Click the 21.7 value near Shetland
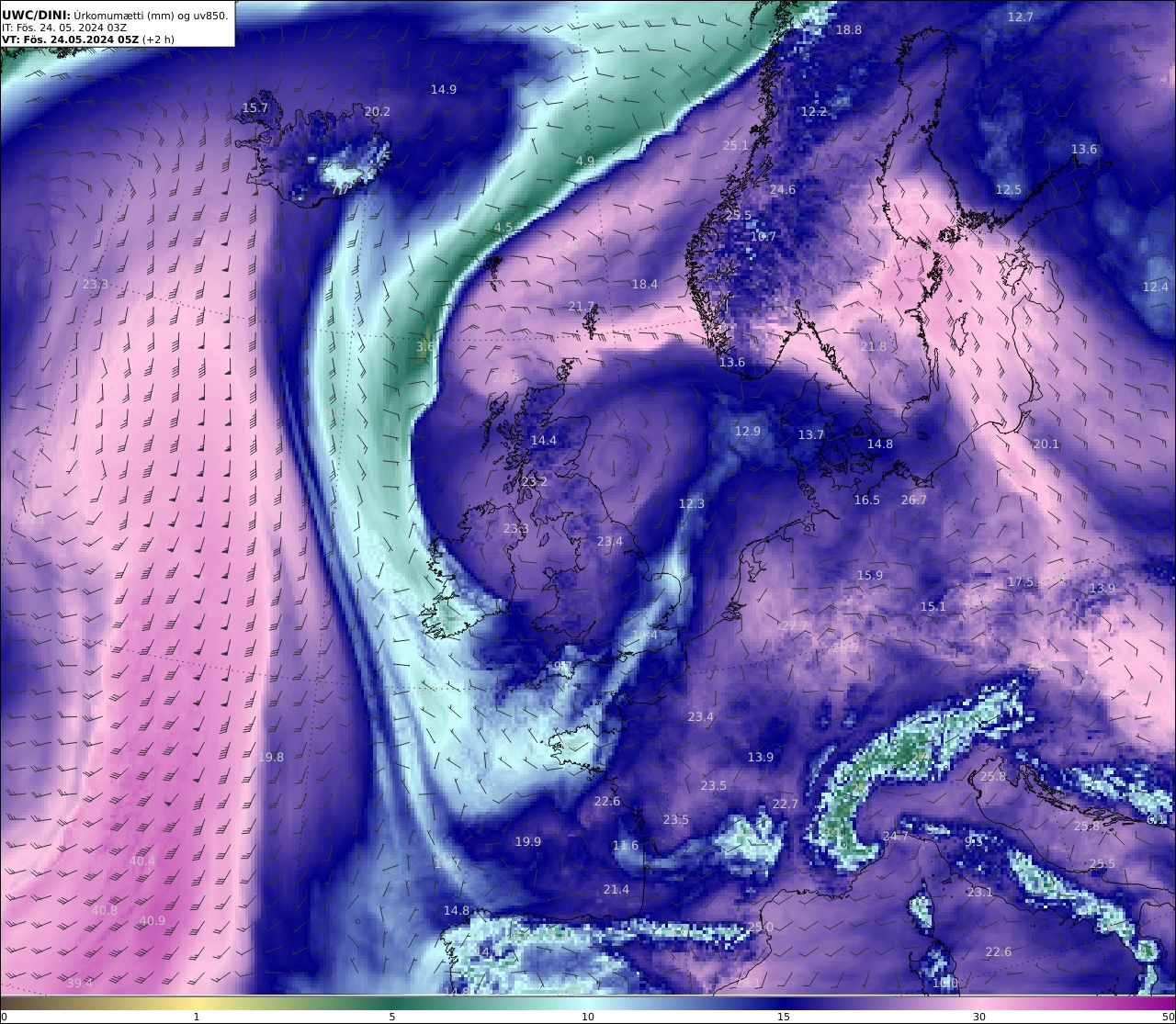1176x1024 pixels. [582, 306]
